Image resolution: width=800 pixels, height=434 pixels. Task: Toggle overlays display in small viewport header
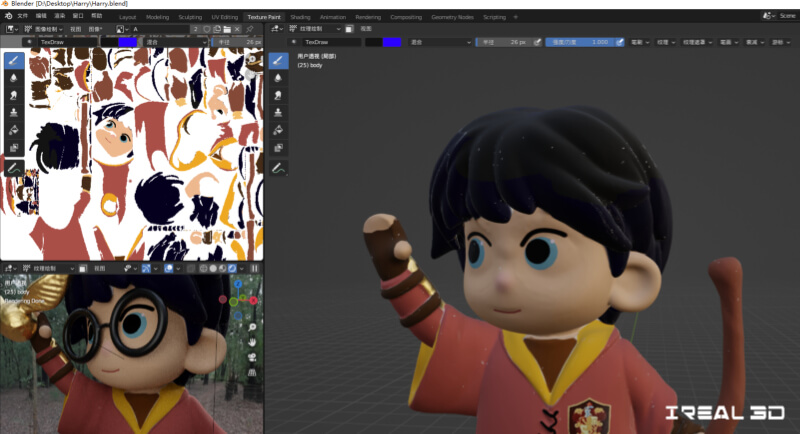tap(168, 268)
